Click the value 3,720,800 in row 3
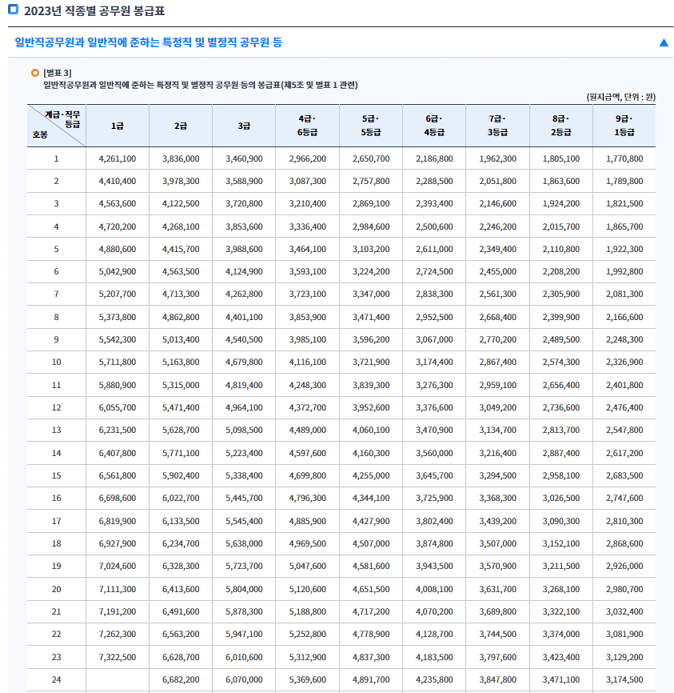Screen dimensions: 674x693 click(244, 204)
